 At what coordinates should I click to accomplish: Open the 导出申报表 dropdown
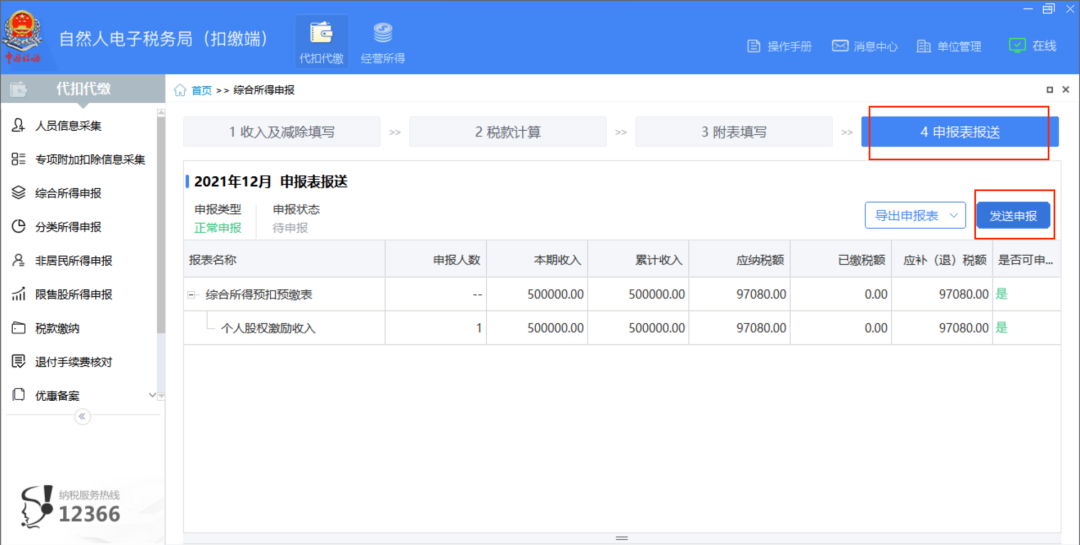click(x=915, y=216)
